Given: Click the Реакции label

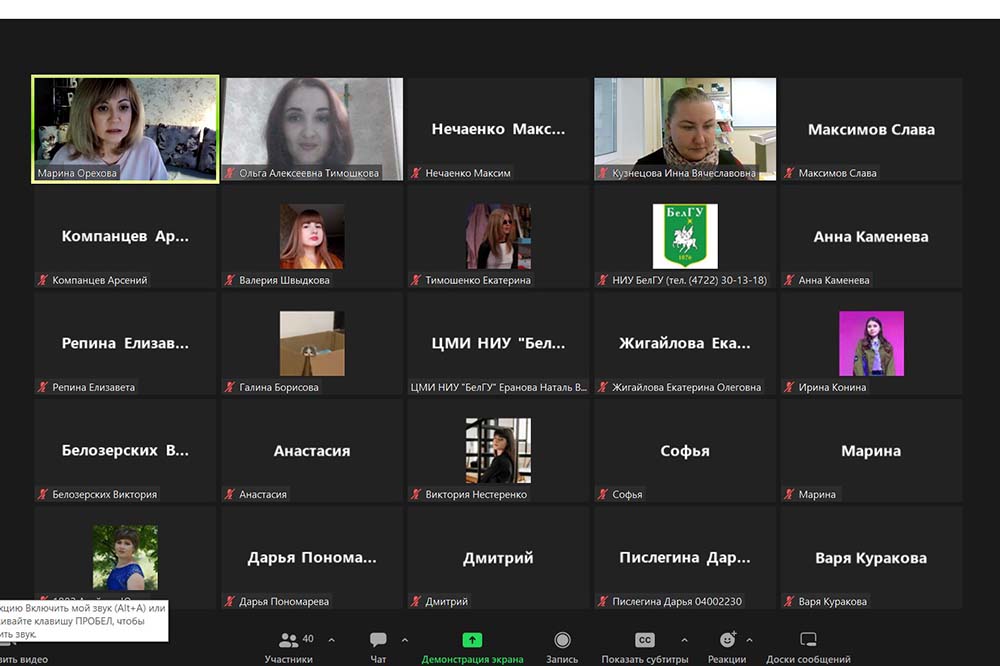Looking at the screenshot, I should point(726,659).
